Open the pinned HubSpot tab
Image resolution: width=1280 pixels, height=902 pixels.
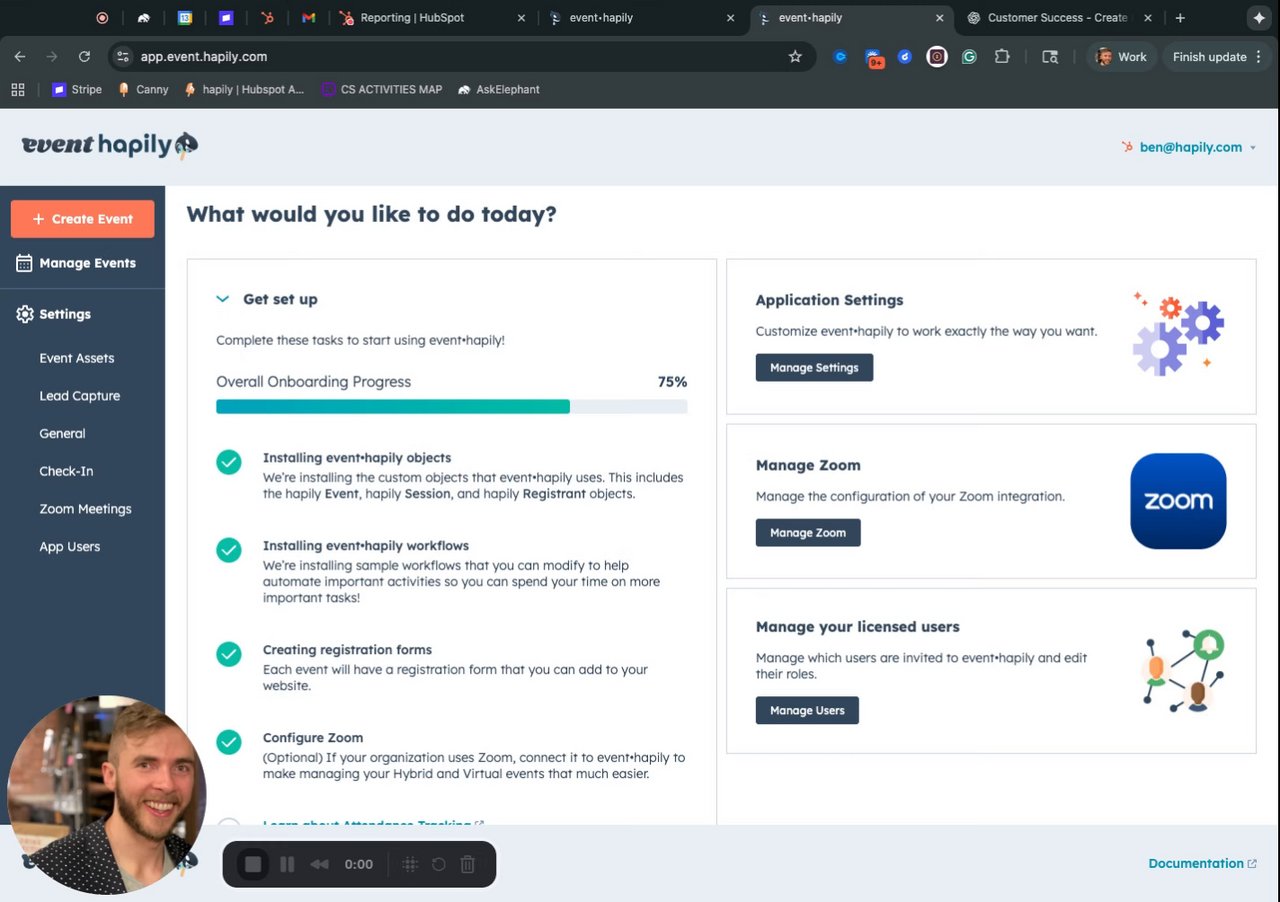[x=267, y=18]
